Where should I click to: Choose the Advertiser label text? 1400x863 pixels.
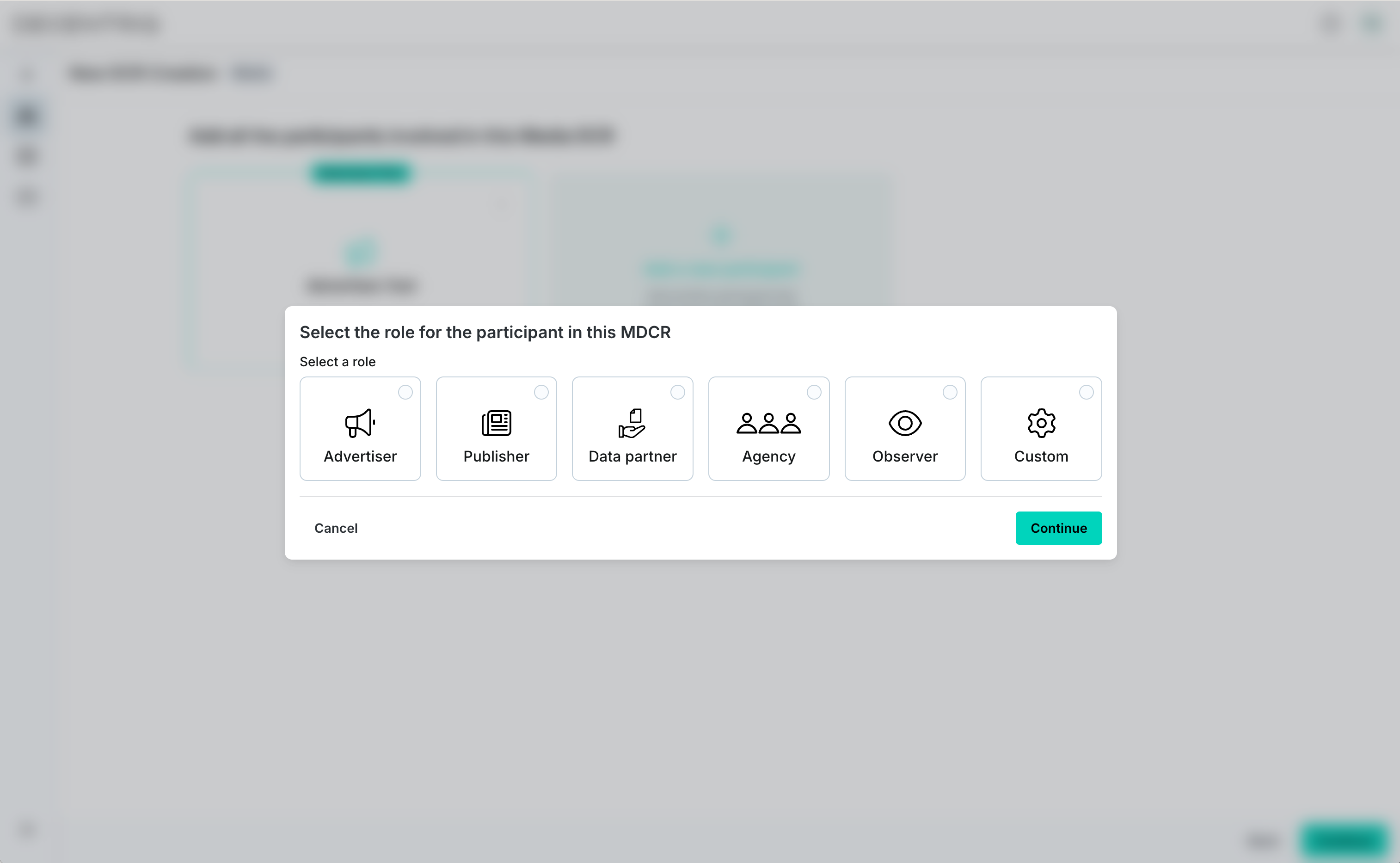click(360, 456)
